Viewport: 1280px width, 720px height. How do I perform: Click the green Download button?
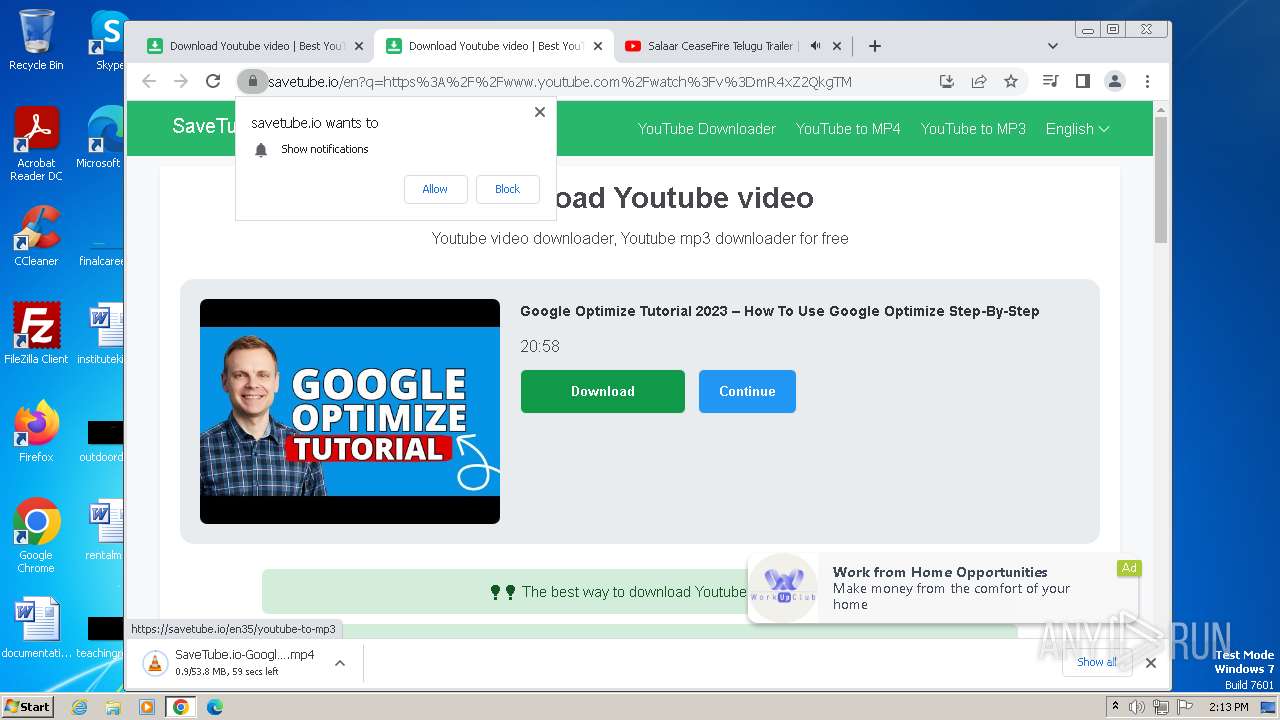603,391
